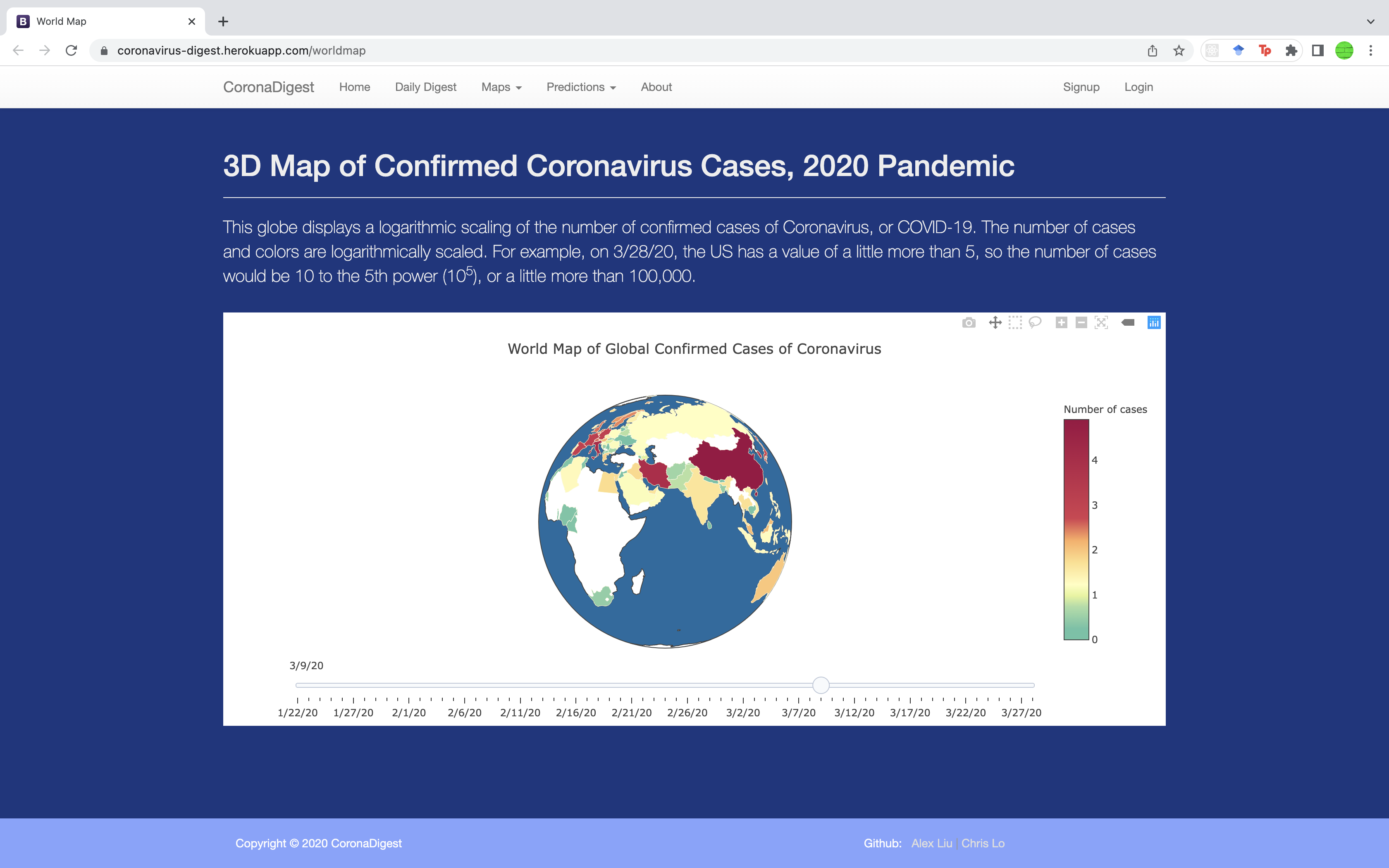Viewport: 1389px width, 868px height.
Task: Select the Daily Digest menu item
Action: tap(425, 87)
